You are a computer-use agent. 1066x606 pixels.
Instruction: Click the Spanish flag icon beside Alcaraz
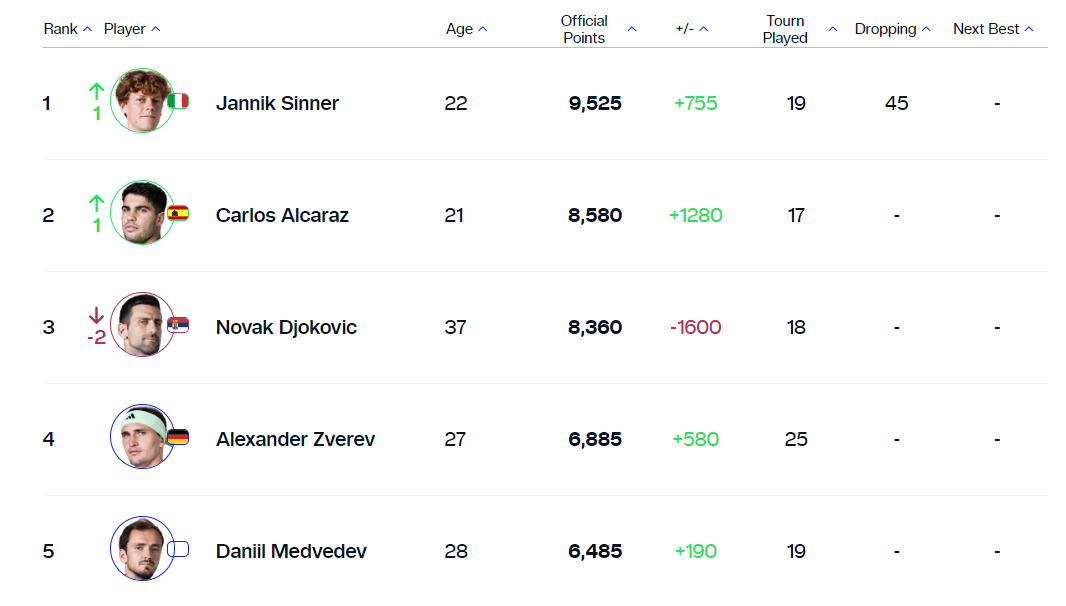tap(178, 213)
